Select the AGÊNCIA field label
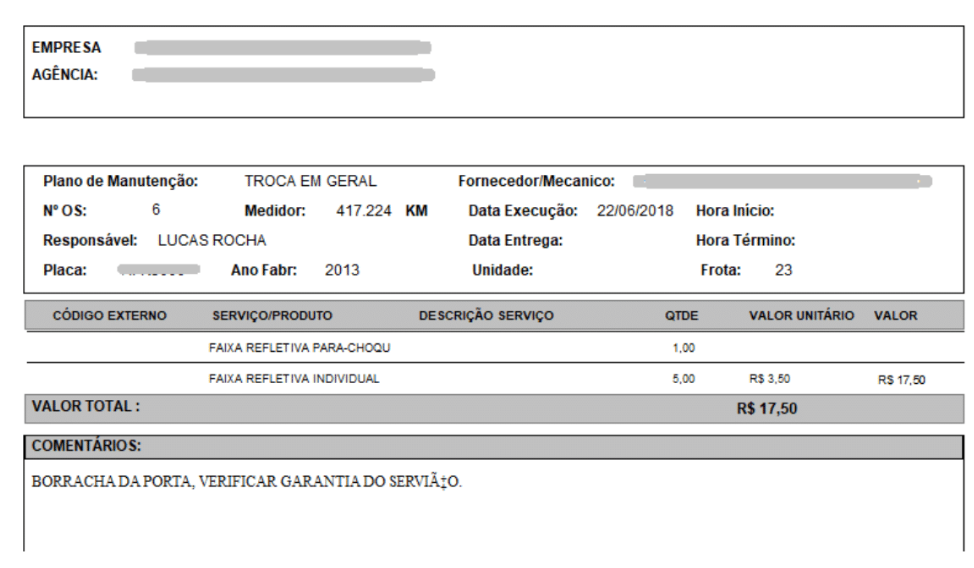Image resolution: width=974 pixels, height=568 pixels. point(65,74)
